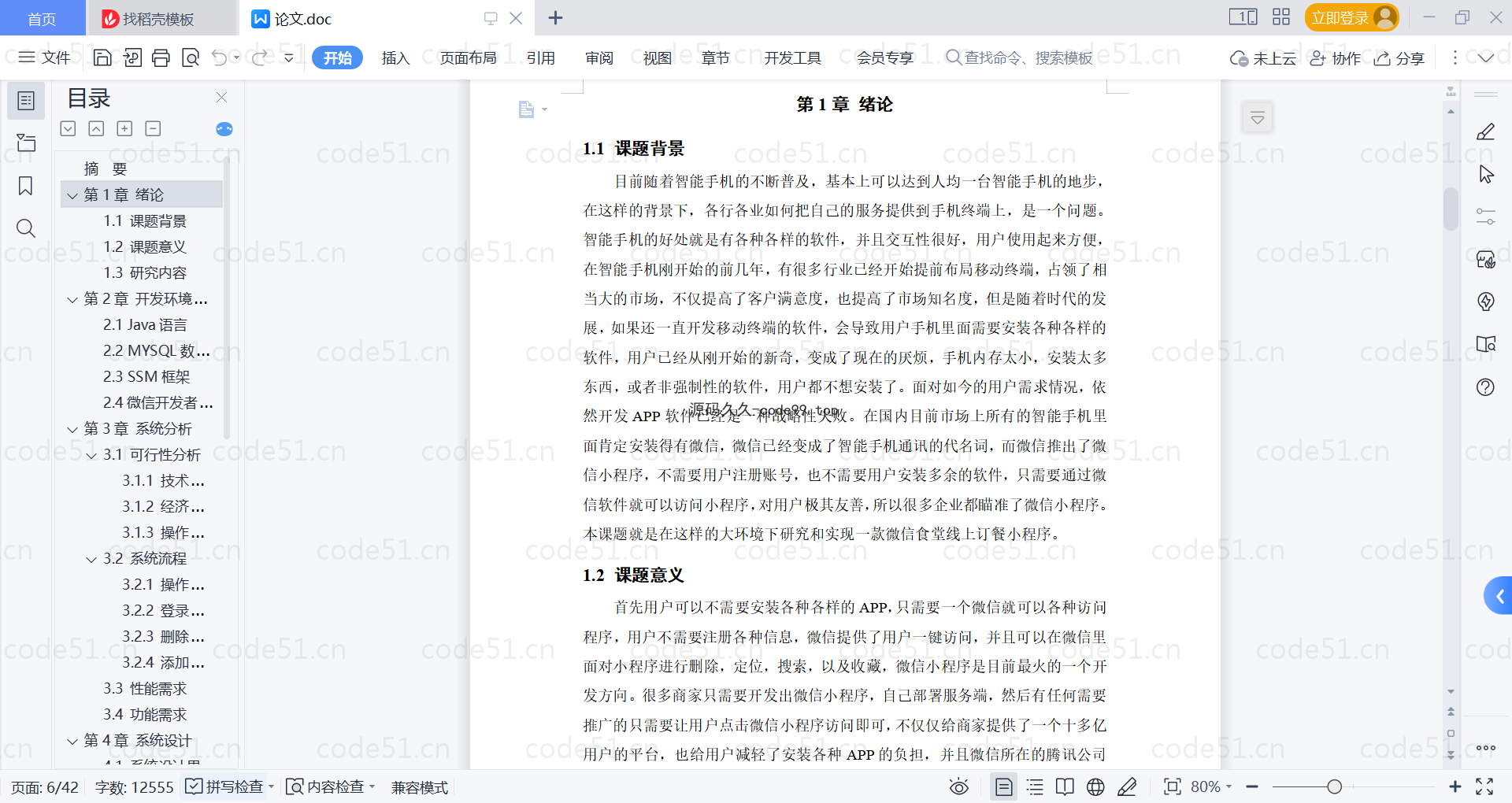Open the Help question mark icon
This screenshot has height=803, width=1512.
1485,387
